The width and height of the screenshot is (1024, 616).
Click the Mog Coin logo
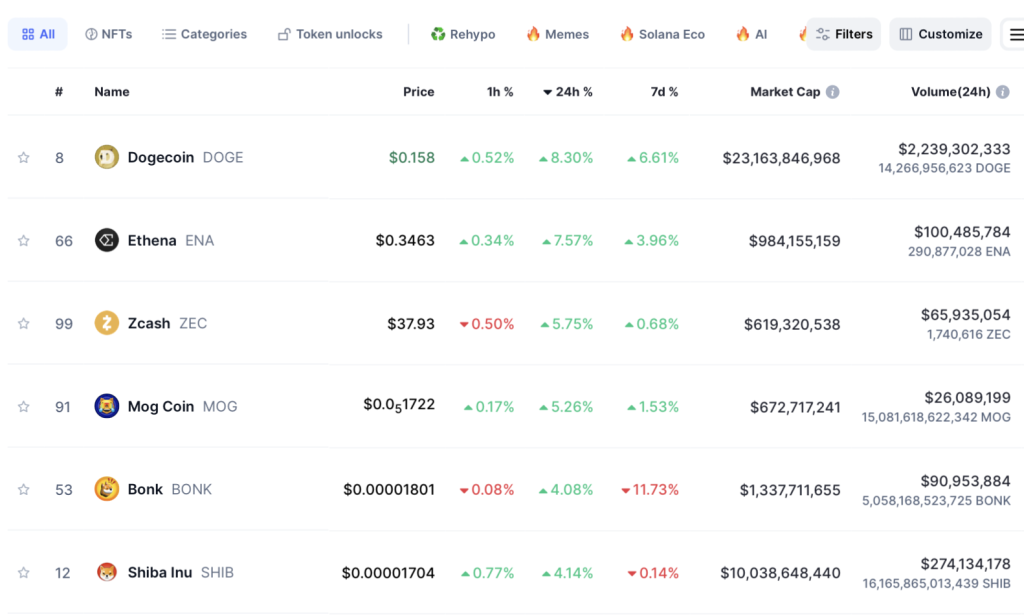[x=106, y=406]
